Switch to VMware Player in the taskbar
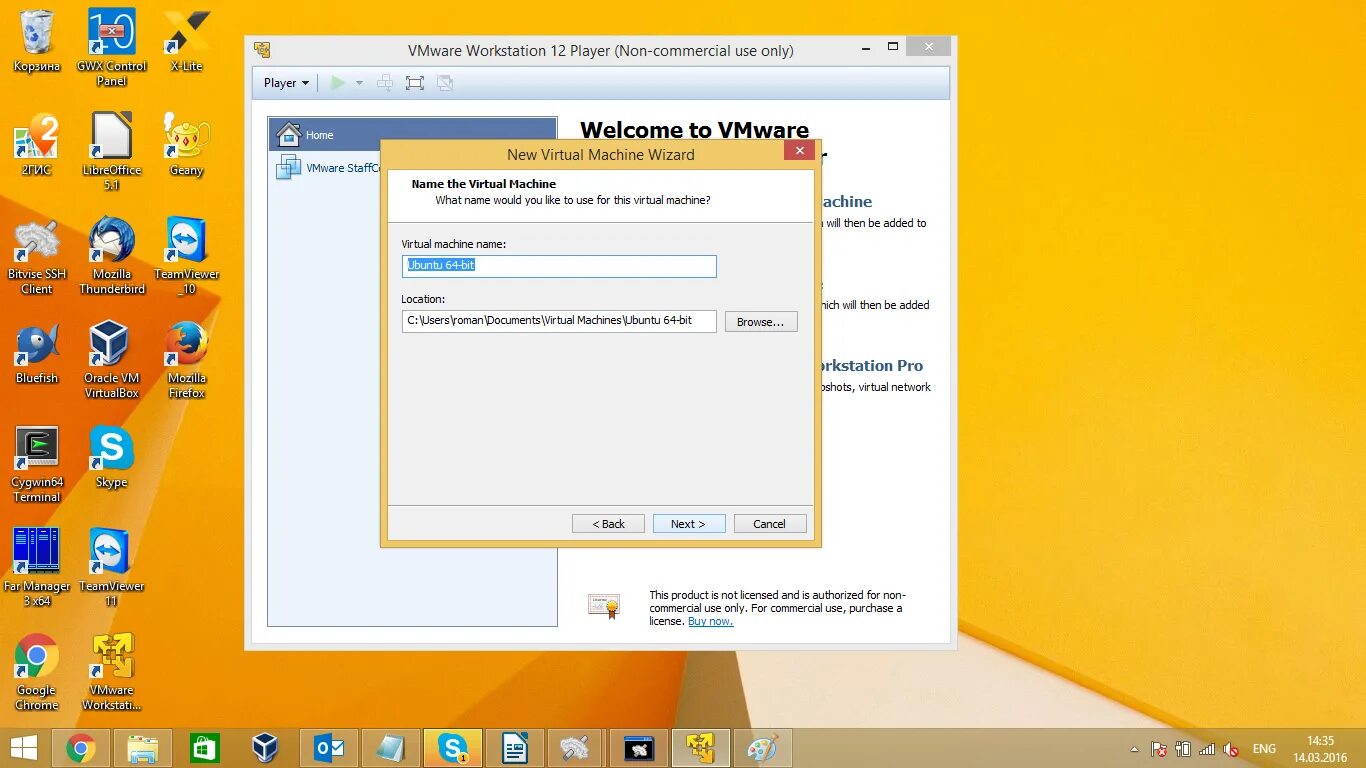Image resolution: width=1366 pixels, height=768 pixels. click(x=701, y=748)
